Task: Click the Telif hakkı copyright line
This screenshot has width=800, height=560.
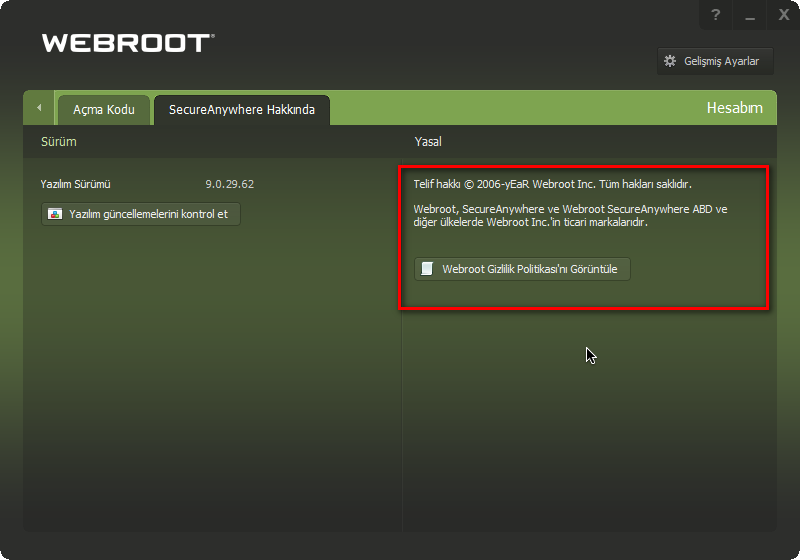Action: [553, 184]
